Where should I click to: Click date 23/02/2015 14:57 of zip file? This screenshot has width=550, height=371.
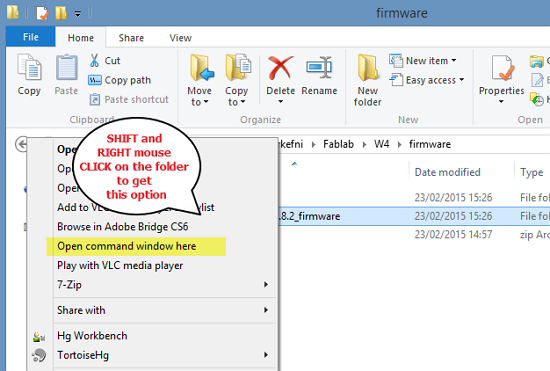point(453,234)
